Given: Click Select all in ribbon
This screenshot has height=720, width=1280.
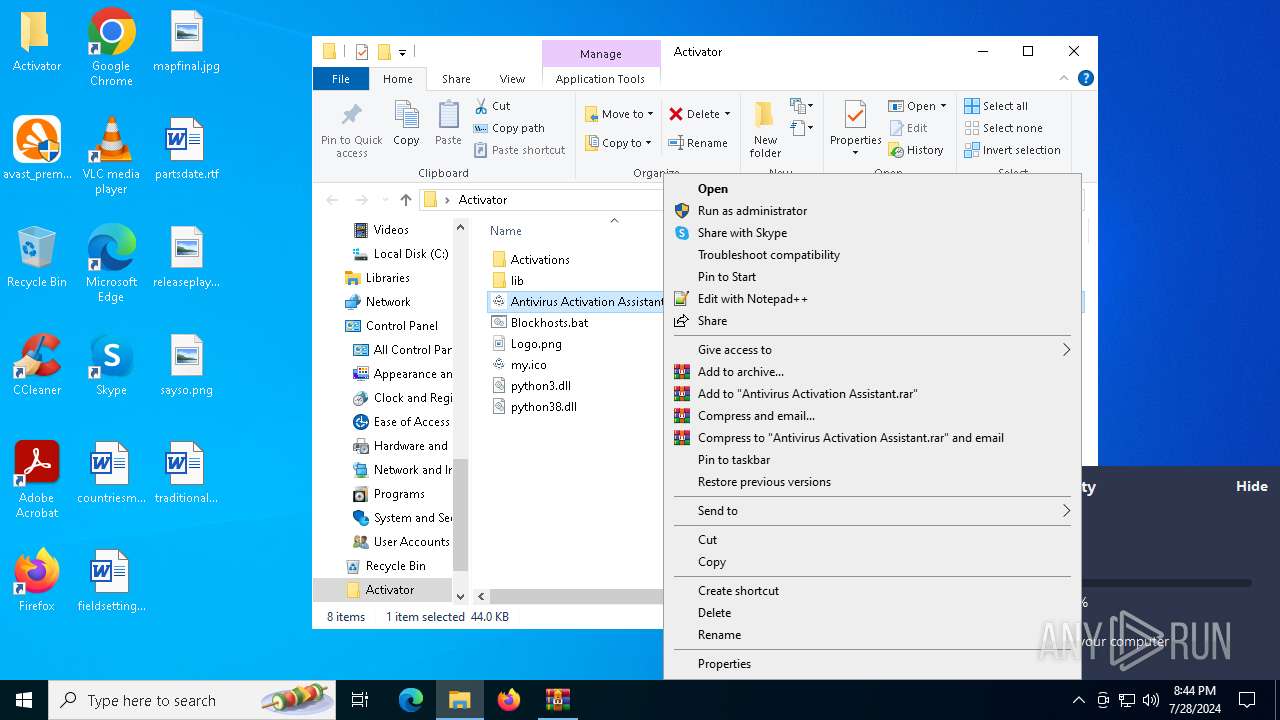Looking at the screenshot, I should coord(996,106).
